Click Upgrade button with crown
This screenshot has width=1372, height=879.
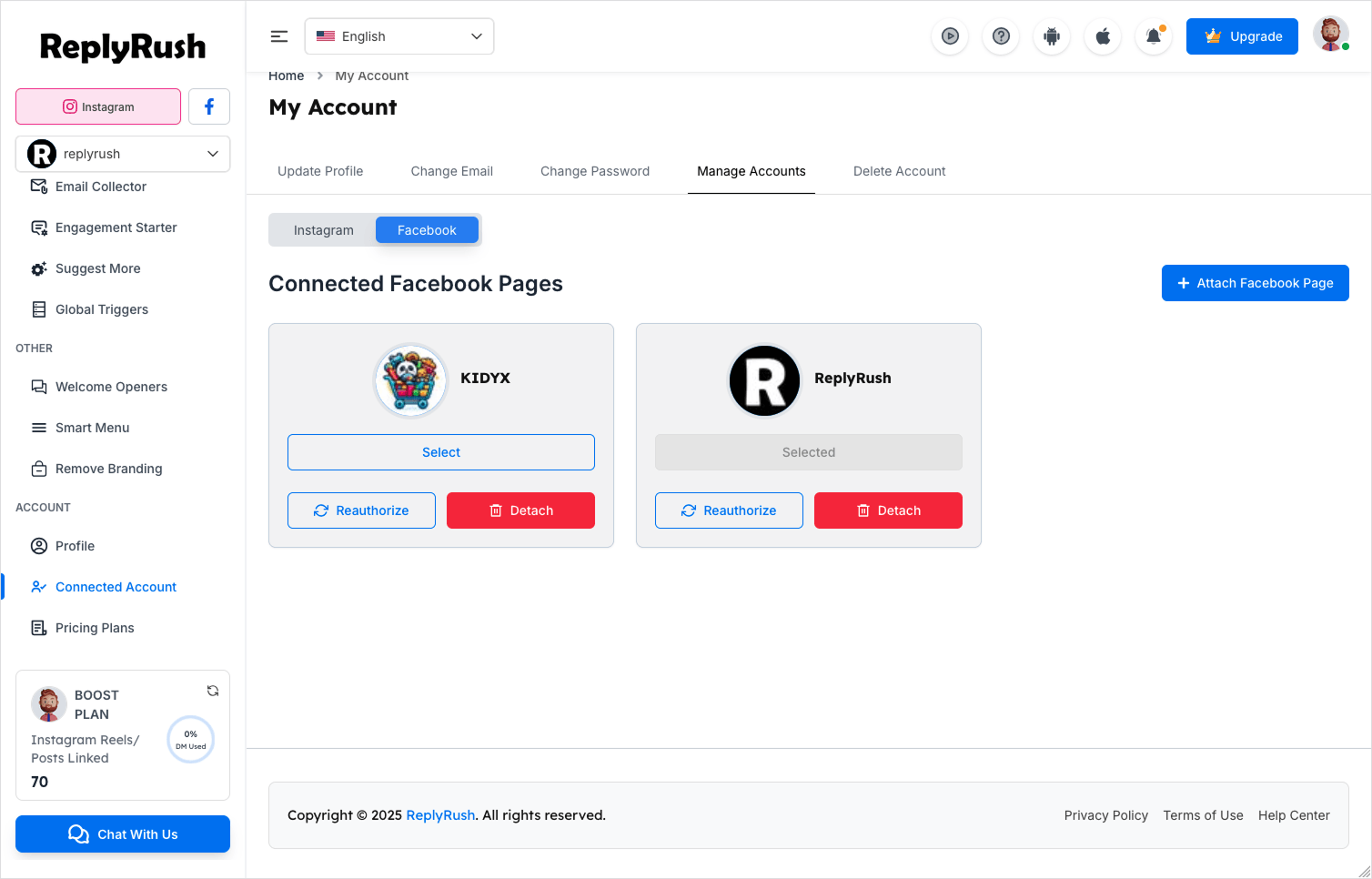(1242, 36)
